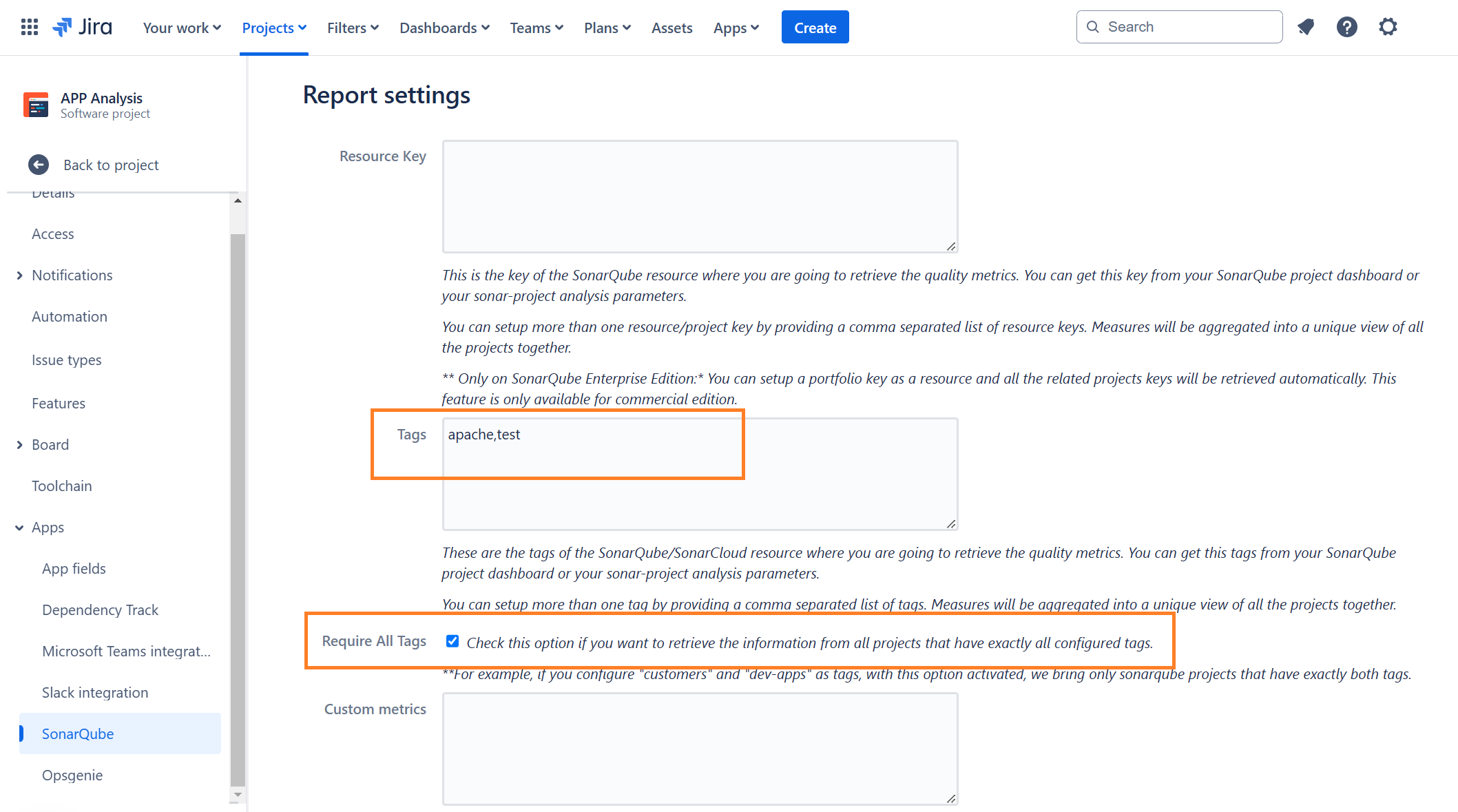Click the Jira logo

(82, 27)
